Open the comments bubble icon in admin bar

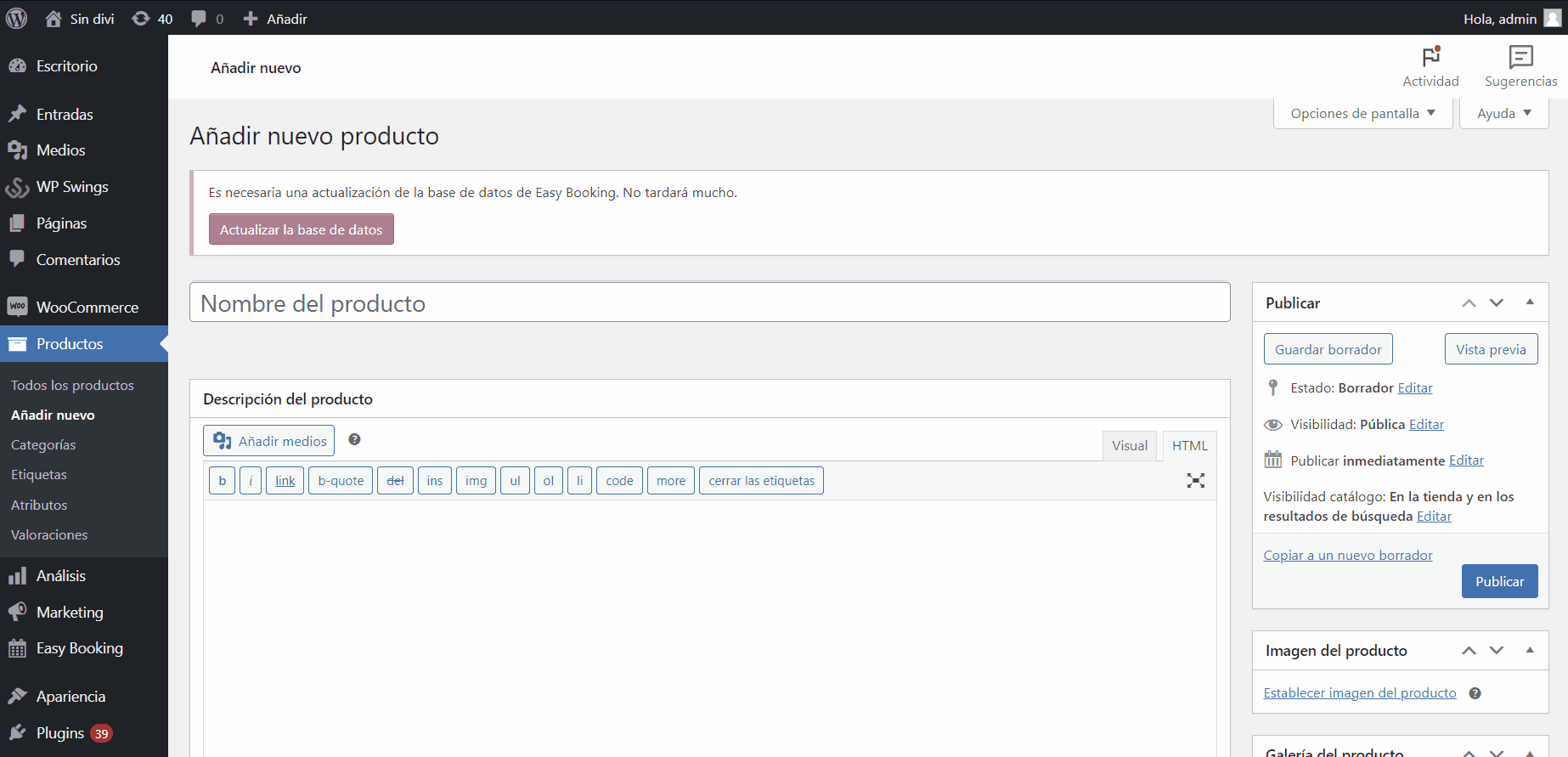click(200, 19)
